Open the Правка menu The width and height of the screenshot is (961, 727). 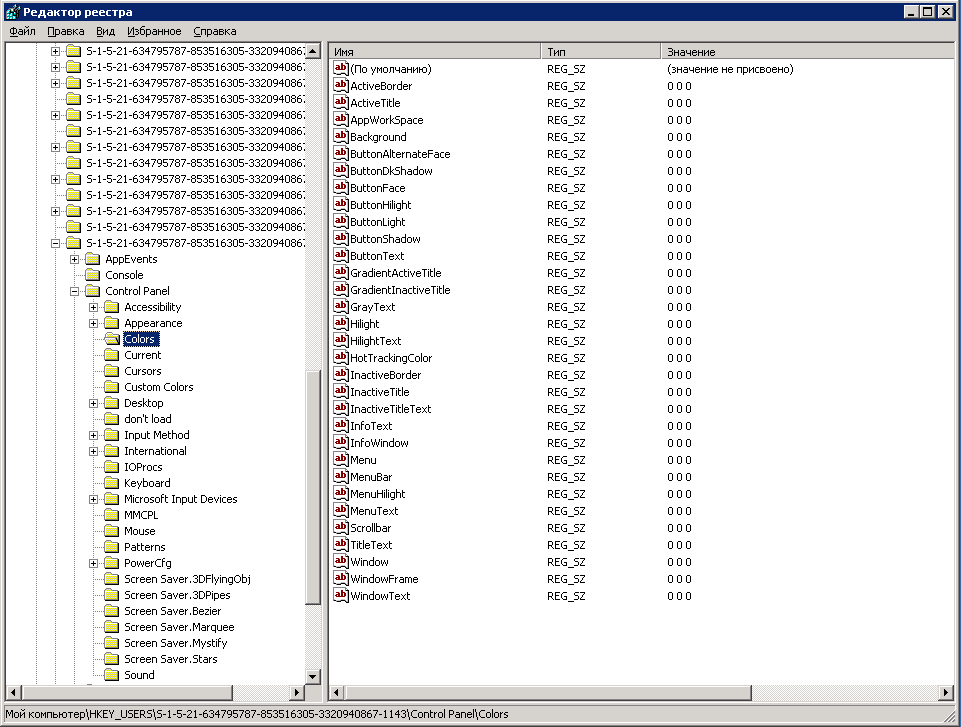(66, 31)
